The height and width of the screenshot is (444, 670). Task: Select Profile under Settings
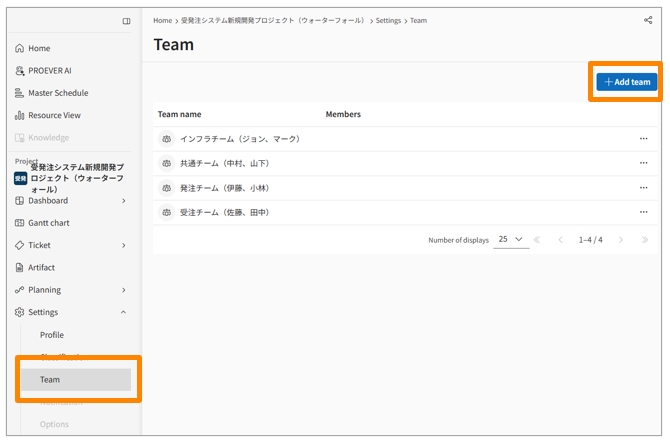52,335
